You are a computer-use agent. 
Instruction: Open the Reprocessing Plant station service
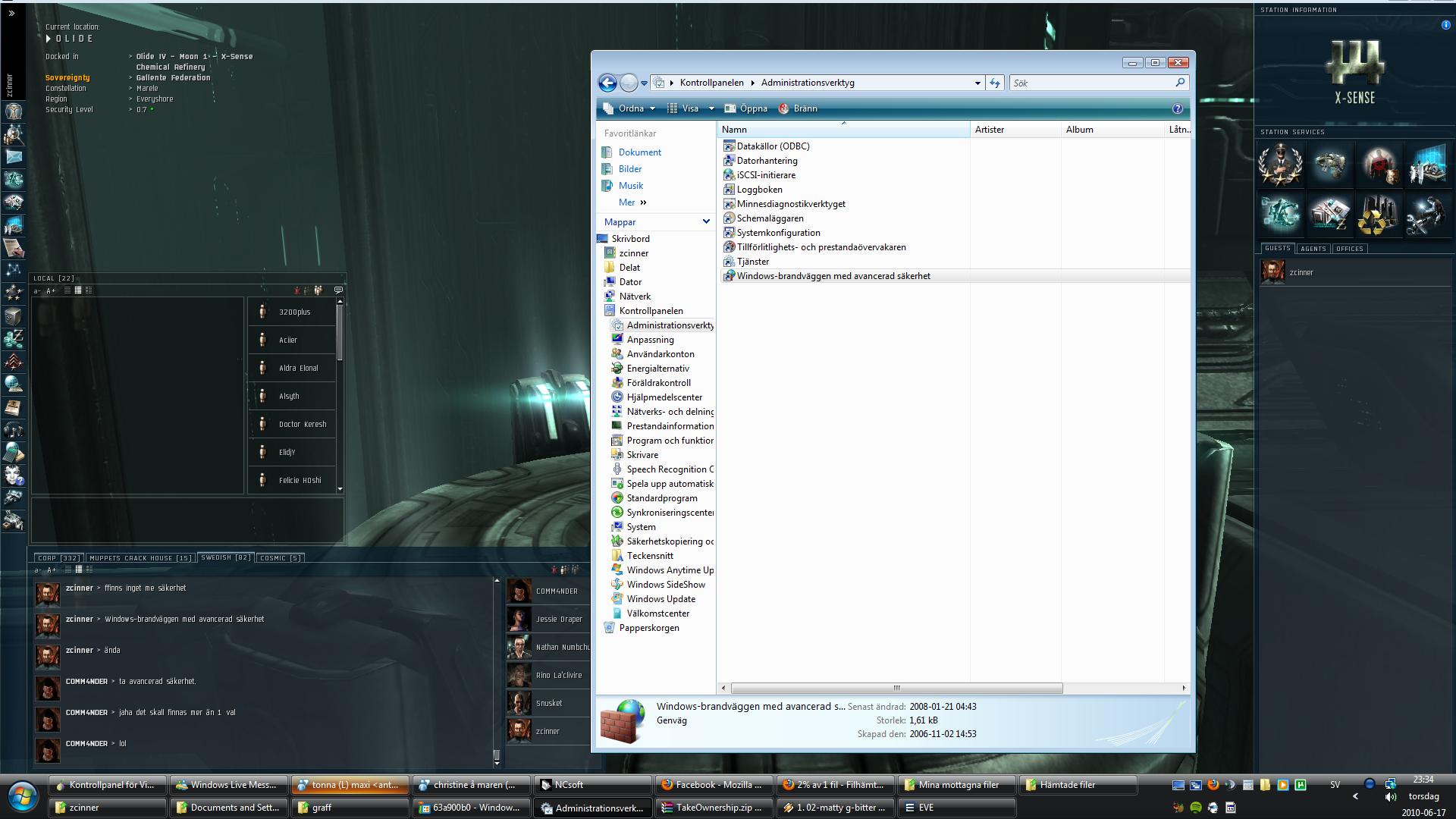tap(1379, 215)
